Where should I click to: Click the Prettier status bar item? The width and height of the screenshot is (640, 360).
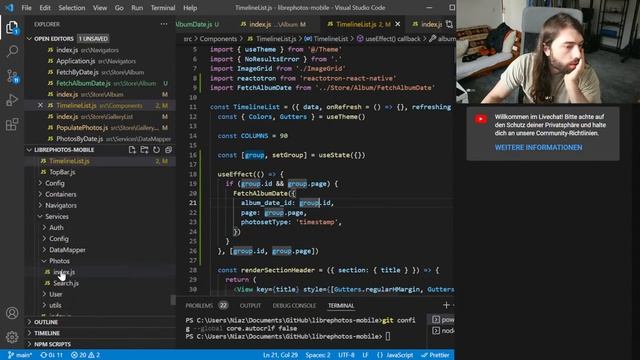tap(436, 355)
